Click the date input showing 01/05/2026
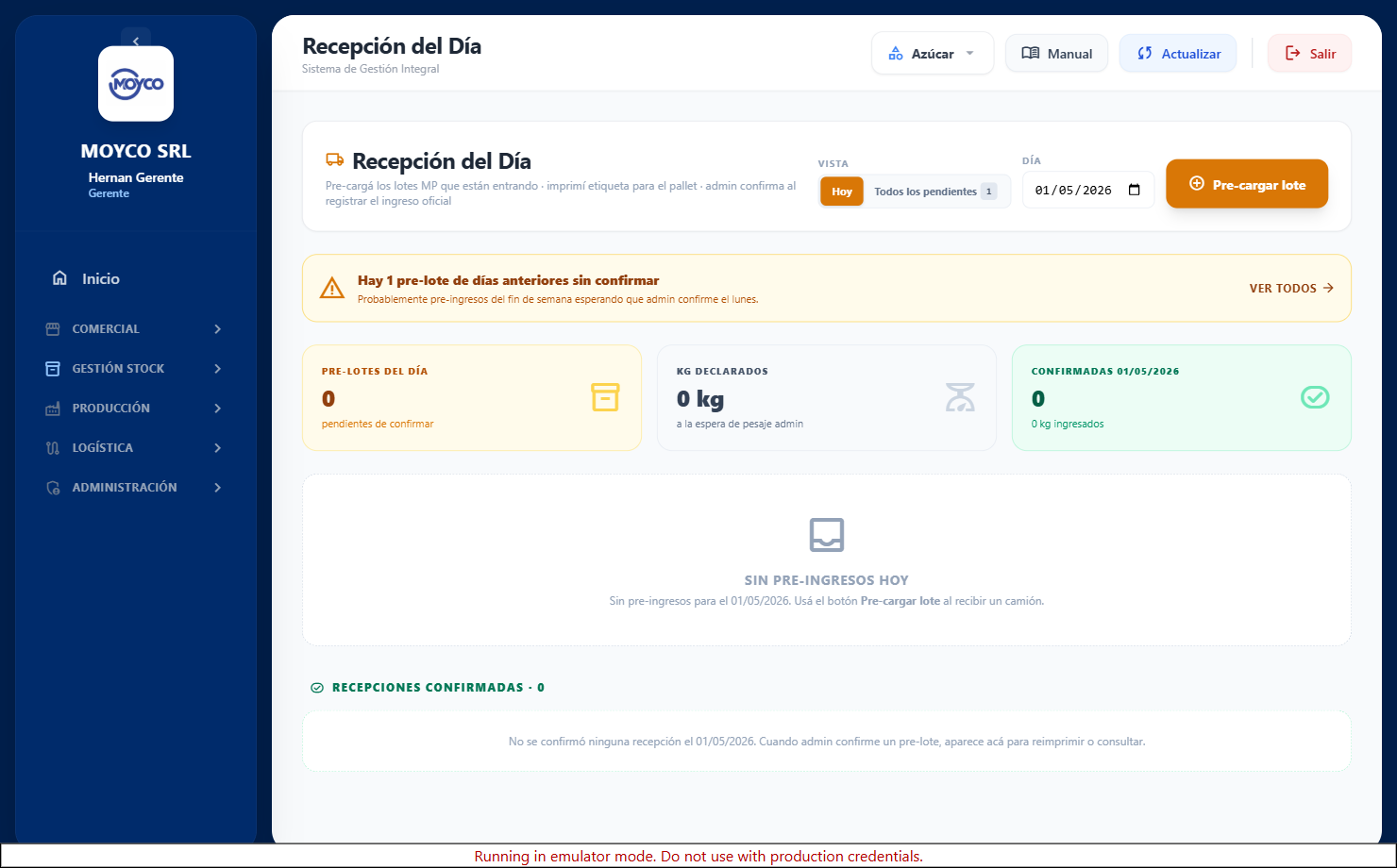This screenshot has height=868, width=1397. pyautogui.click(x=1087, y=190)
